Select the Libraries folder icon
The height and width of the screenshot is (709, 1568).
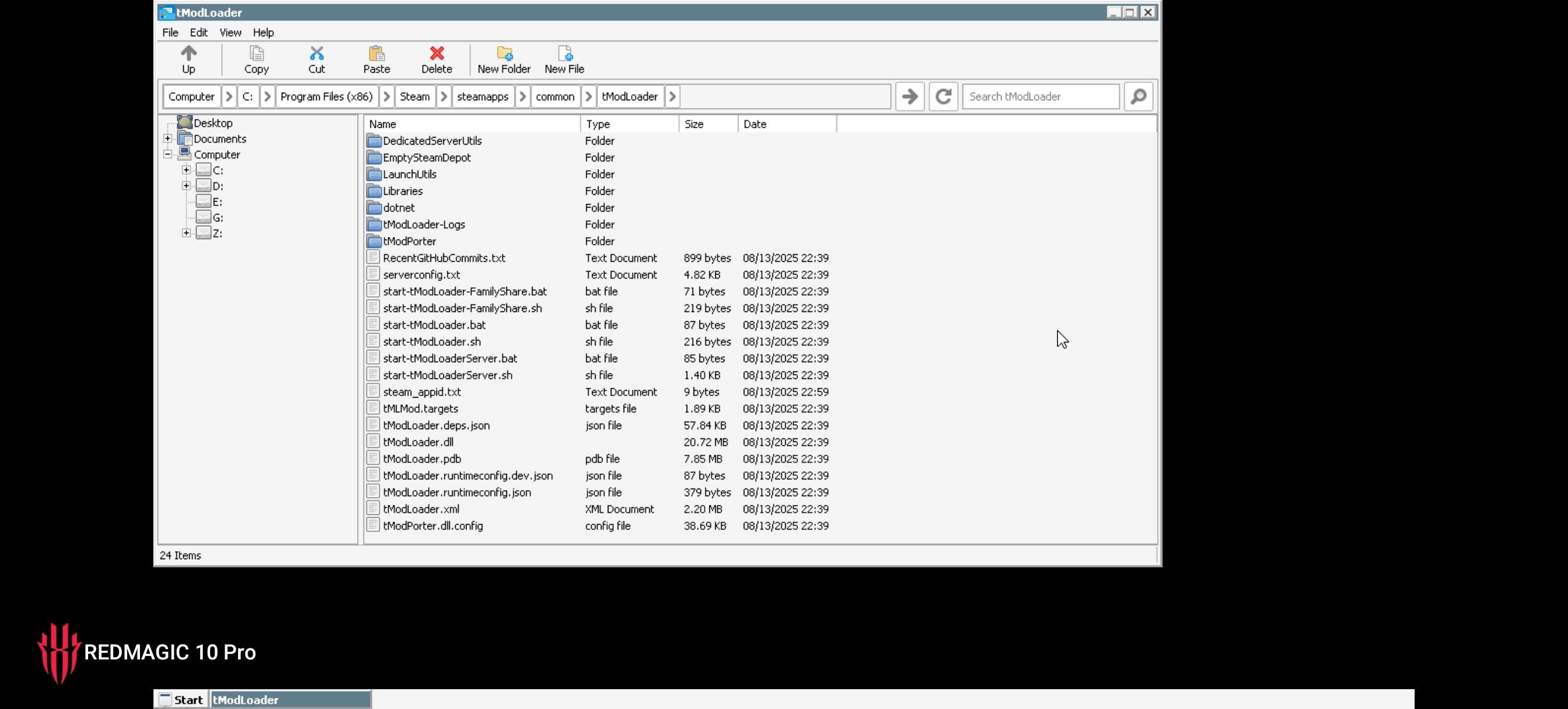(374, 191)
